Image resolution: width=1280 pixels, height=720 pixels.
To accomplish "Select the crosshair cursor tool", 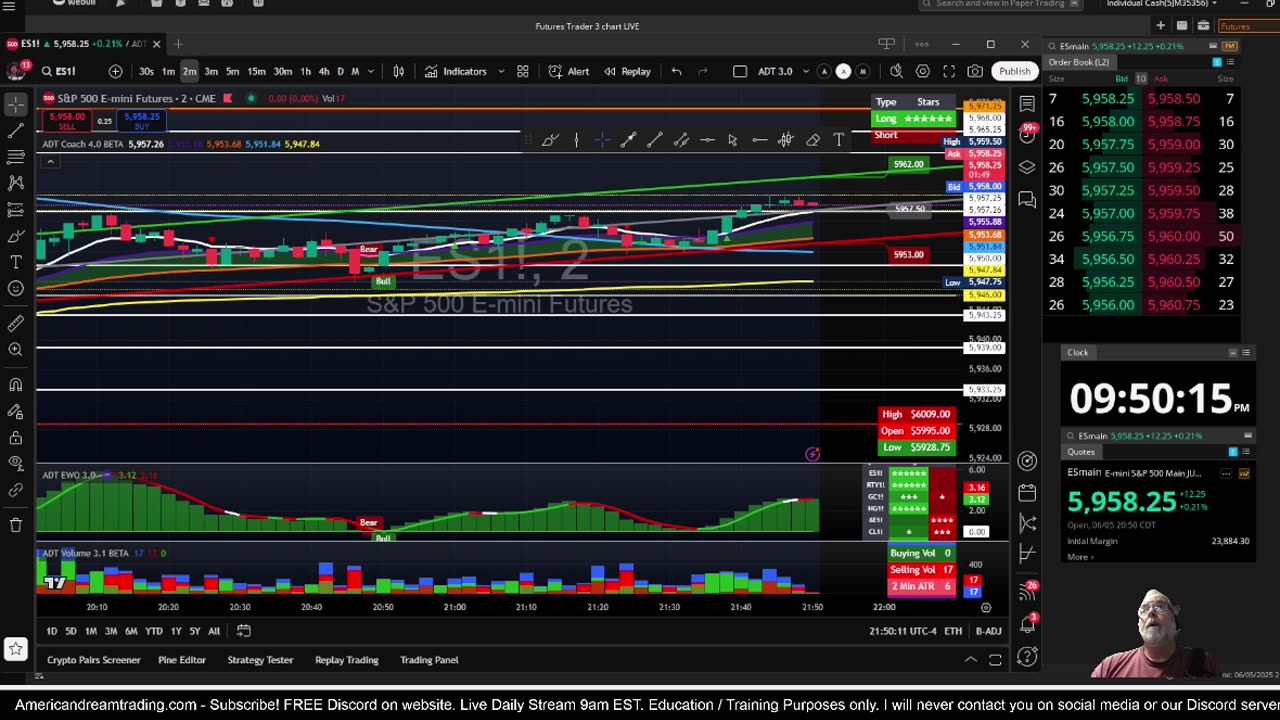I will point(16,105).
